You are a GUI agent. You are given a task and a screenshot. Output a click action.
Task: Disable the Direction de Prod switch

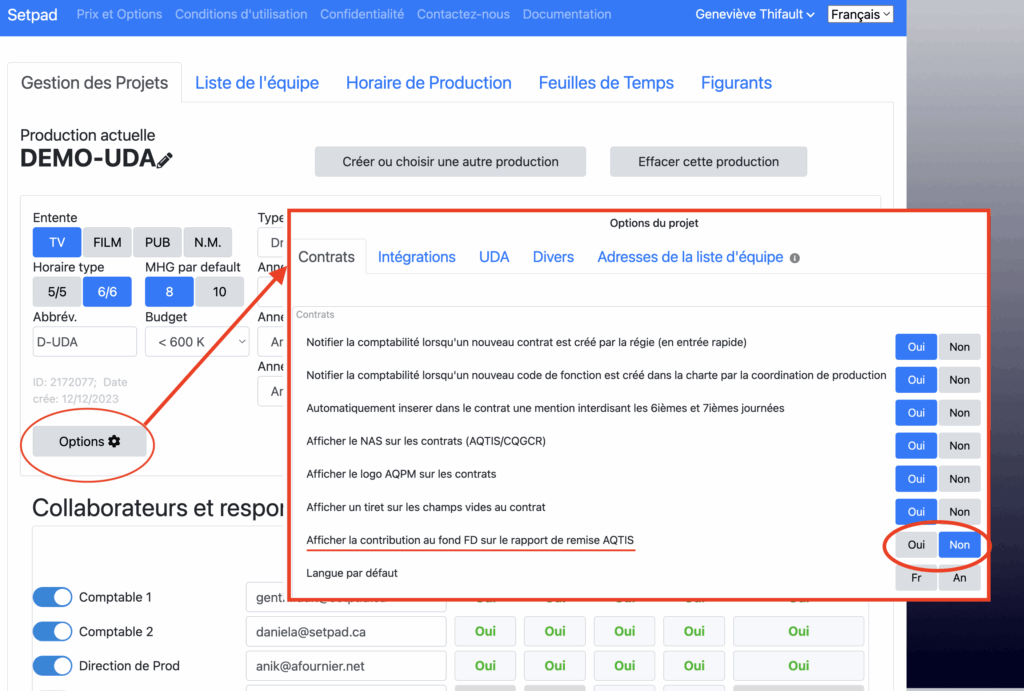pos(52,665)
